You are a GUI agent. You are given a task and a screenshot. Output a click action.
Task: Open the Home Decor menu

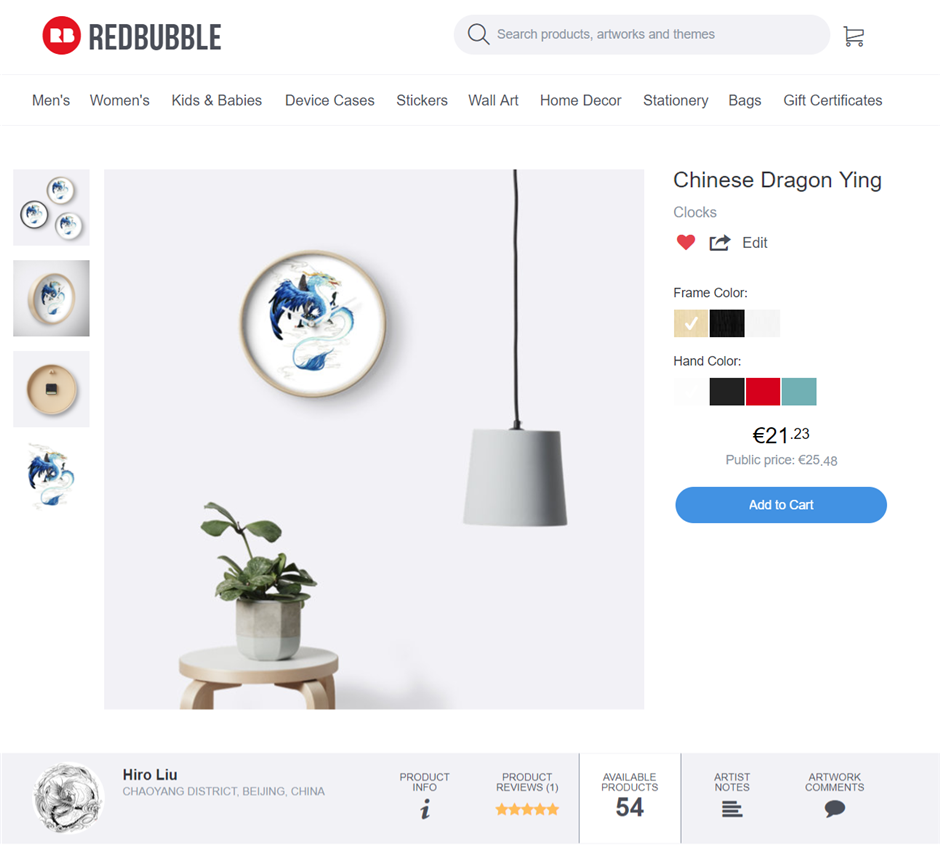tap(580, 100)
